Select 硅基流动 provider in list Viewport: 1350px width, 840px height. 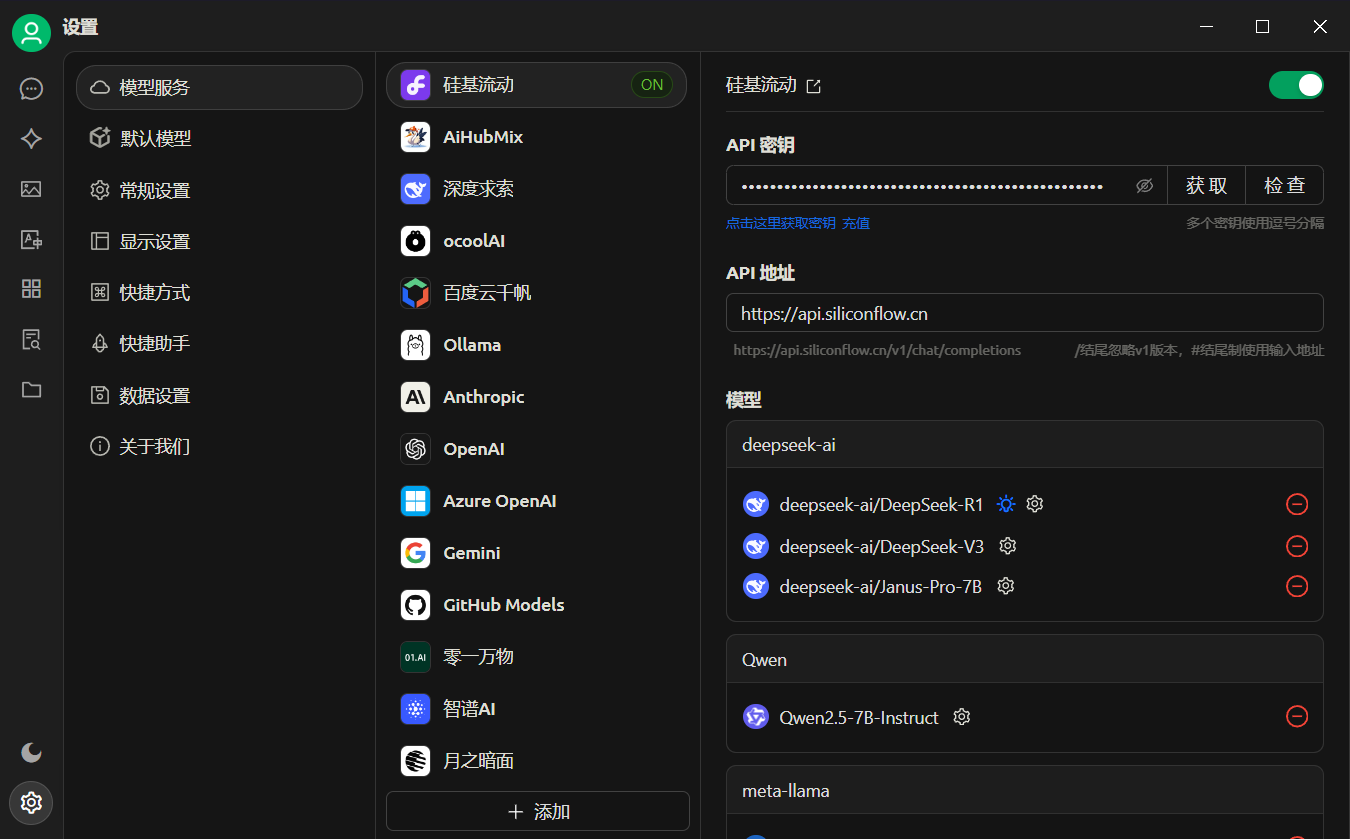click(x=537, y=85)
